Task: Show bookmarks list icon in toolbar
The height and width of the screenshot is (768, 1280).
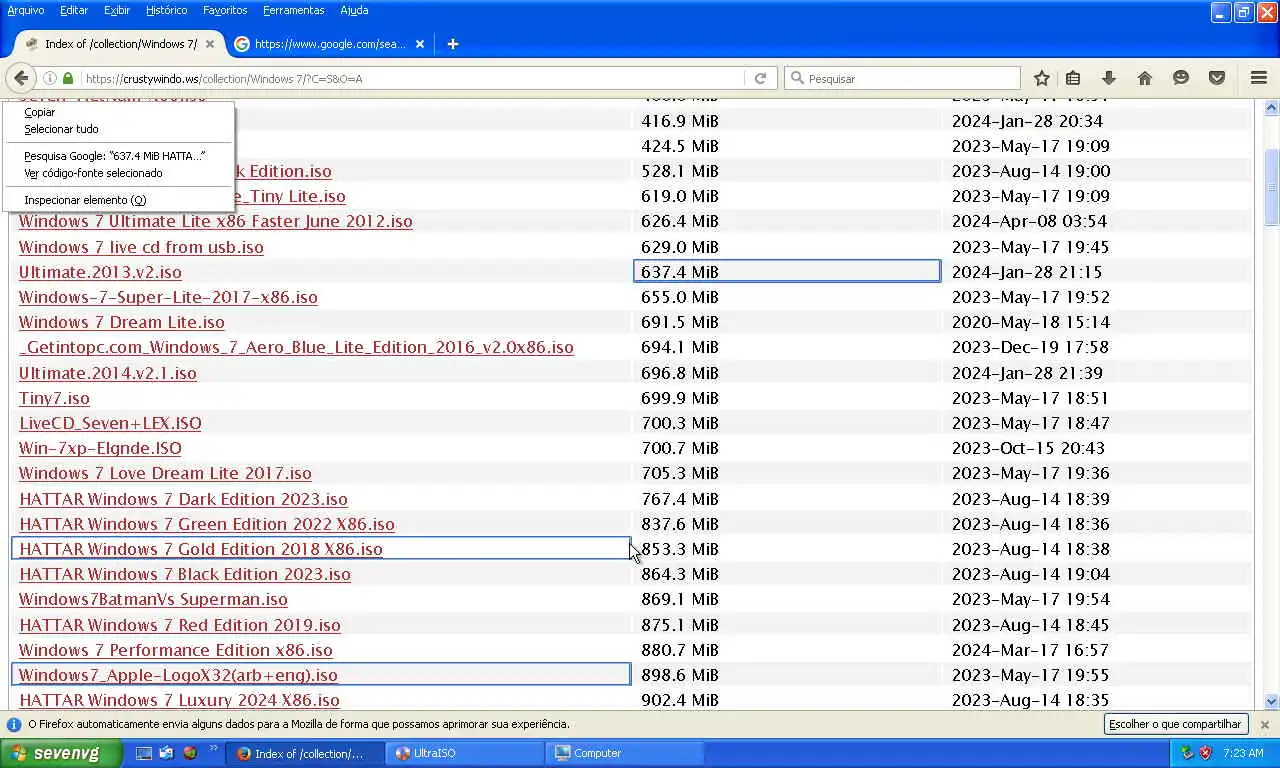Action: 1073,78
